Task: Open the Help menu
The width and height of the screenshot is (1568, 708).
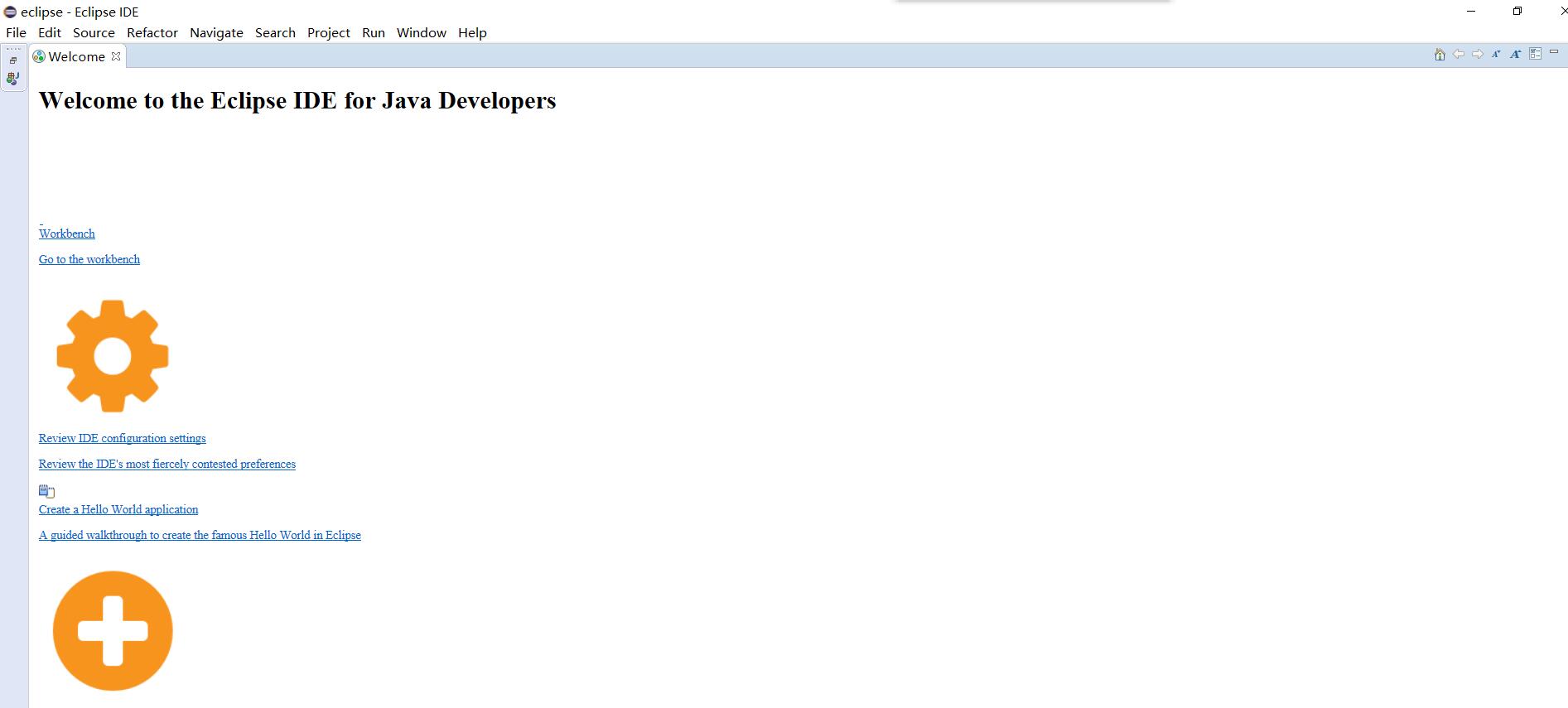Action: tap(472, 32)
